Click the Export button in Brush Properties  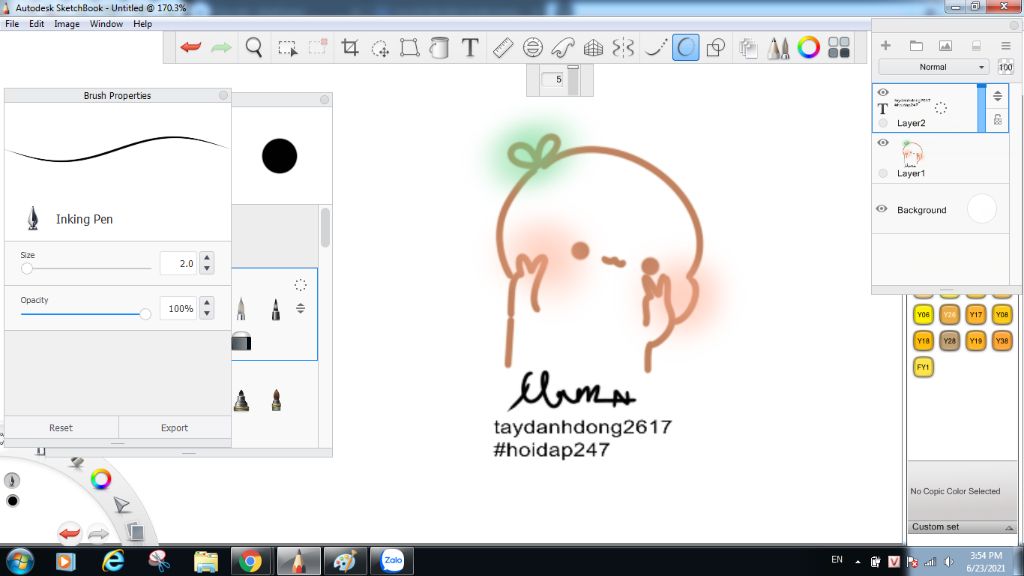pos(174,428)
